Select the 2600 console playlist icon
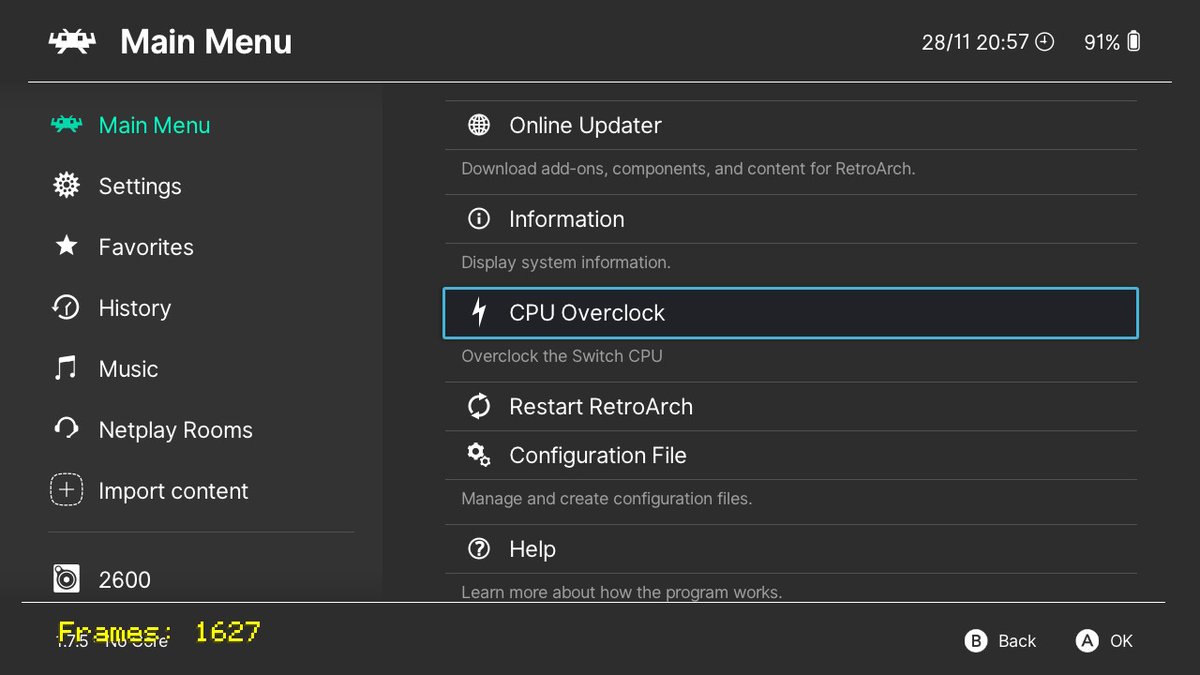This screenshot has height=675, width=1200. 66,579
